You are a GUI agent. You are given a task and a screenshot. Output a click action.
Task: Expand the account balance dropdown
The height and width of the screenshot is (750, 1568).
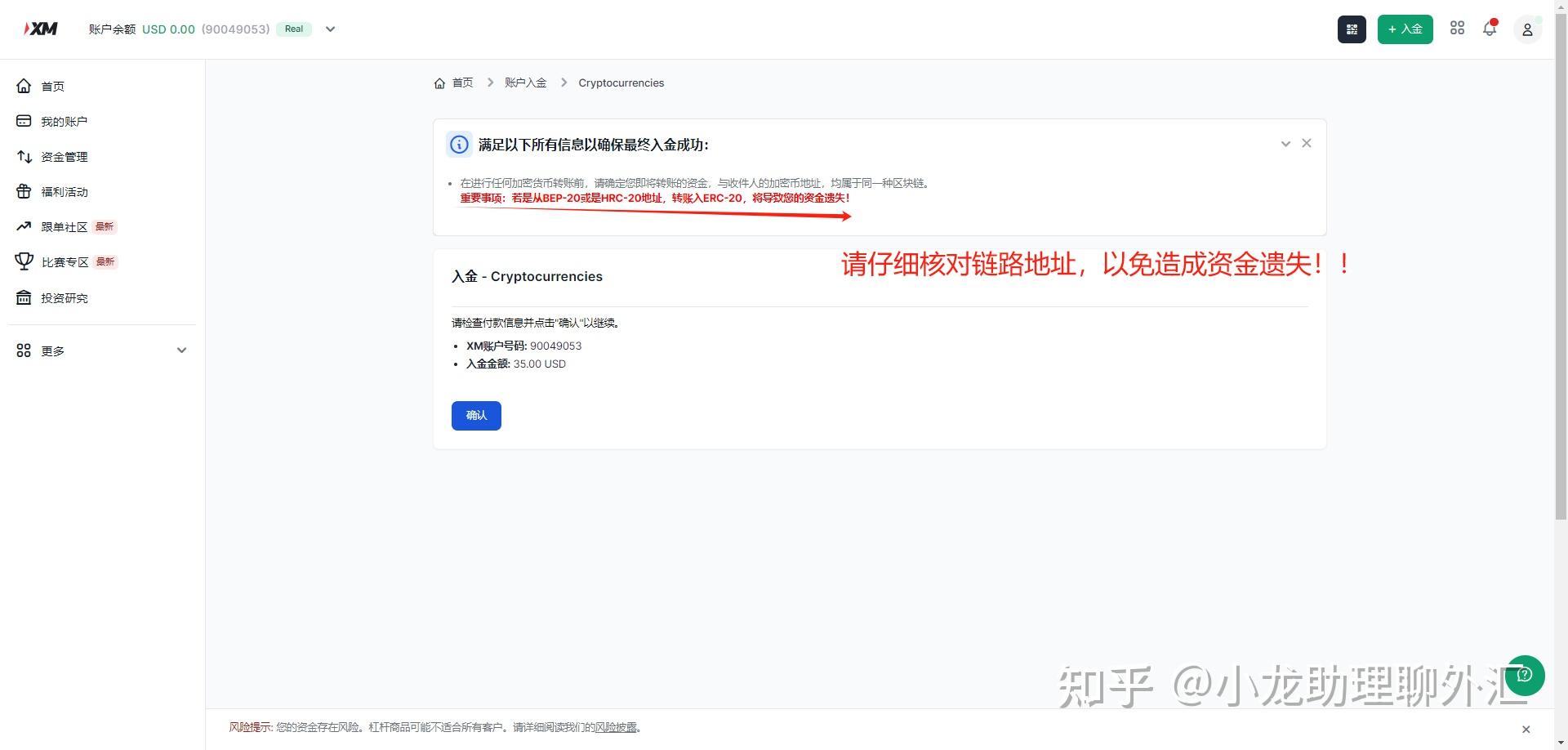[330, 29]
